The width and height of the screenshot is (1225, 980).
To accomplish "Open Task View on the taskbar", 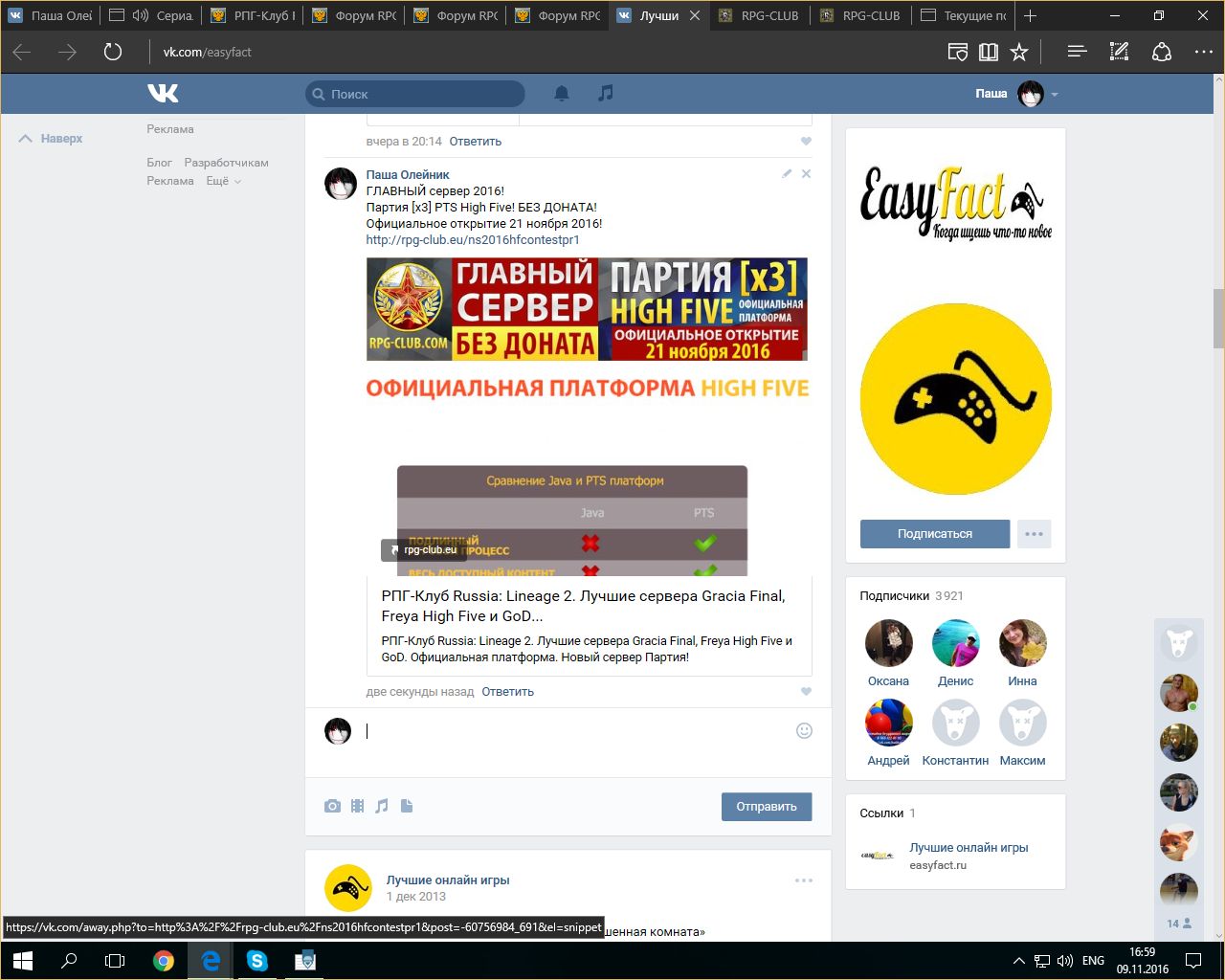I will 115,961.
